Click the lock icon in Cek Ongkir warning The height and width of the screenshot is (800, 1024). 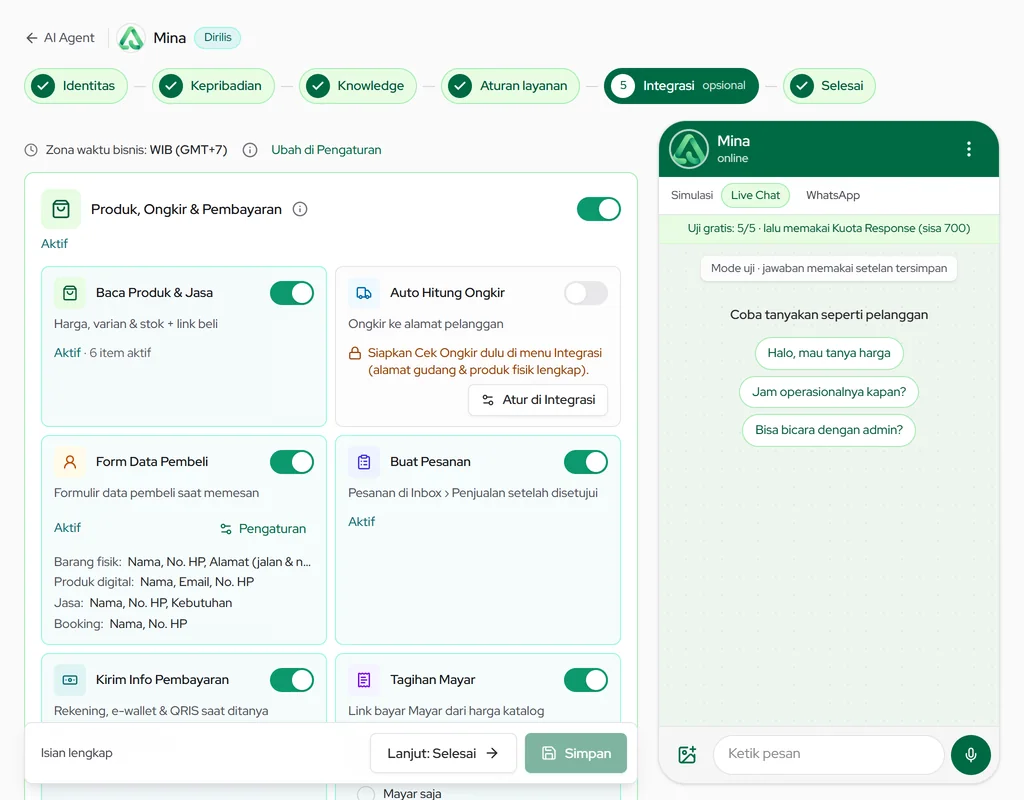355,353
